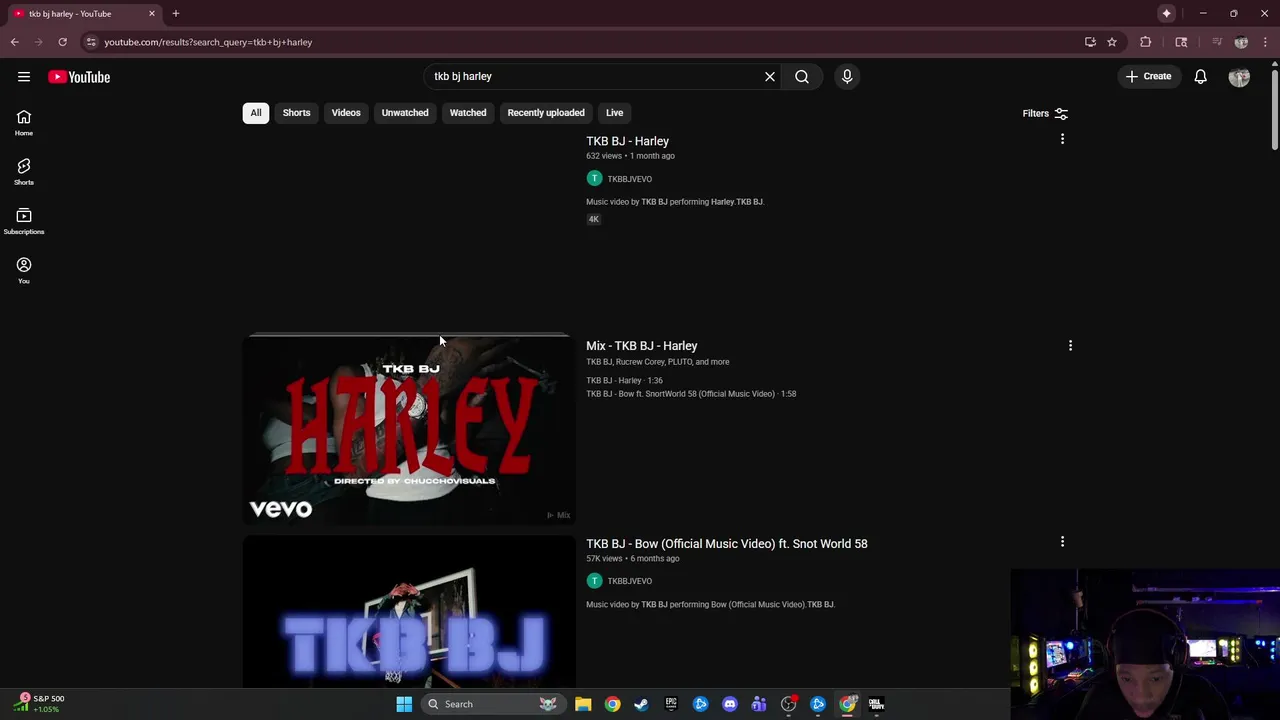Select the Shorts filter chip
Screen dimensions: 1280x720
coord(296,113)
